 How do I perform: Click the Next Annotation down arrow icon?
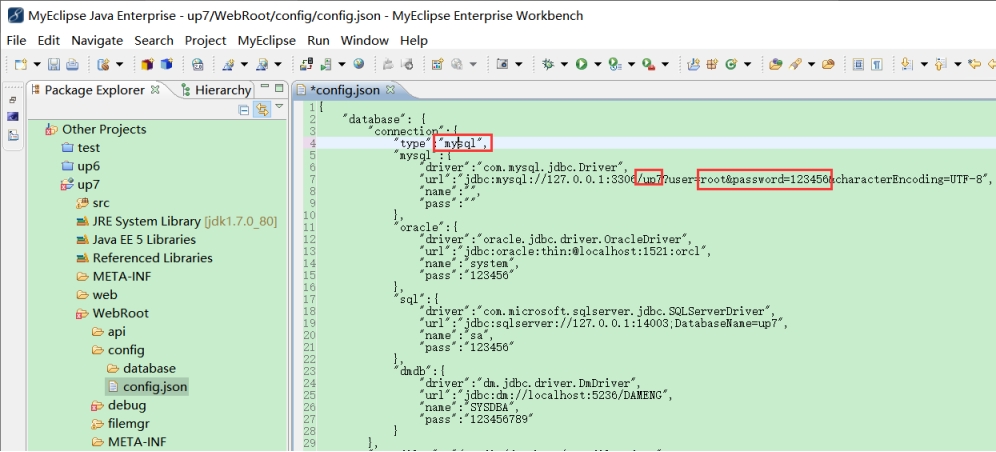907,64
